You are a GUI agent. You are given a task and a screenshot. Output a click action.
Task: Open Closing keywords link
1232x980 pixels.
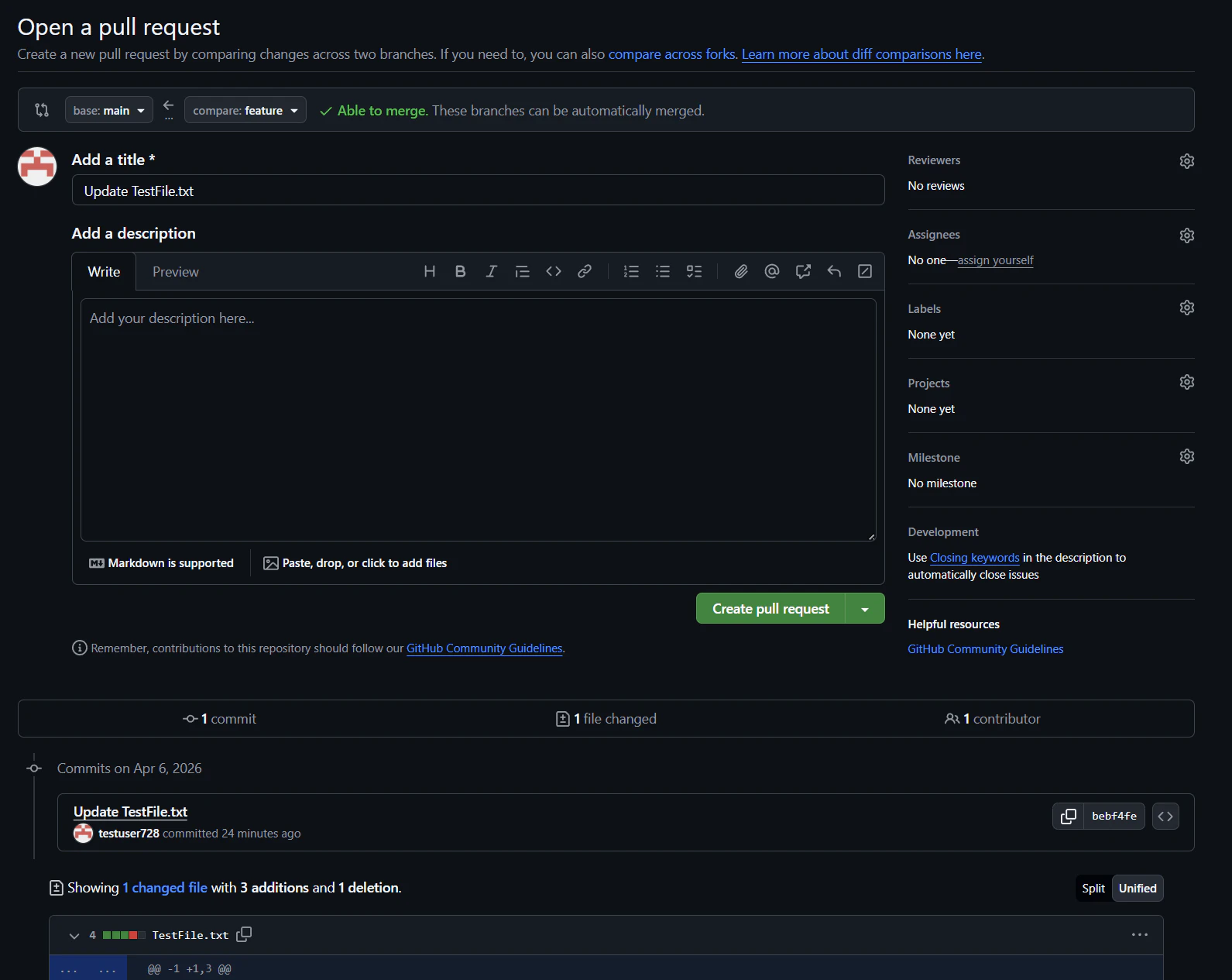[x=974, y=558]
